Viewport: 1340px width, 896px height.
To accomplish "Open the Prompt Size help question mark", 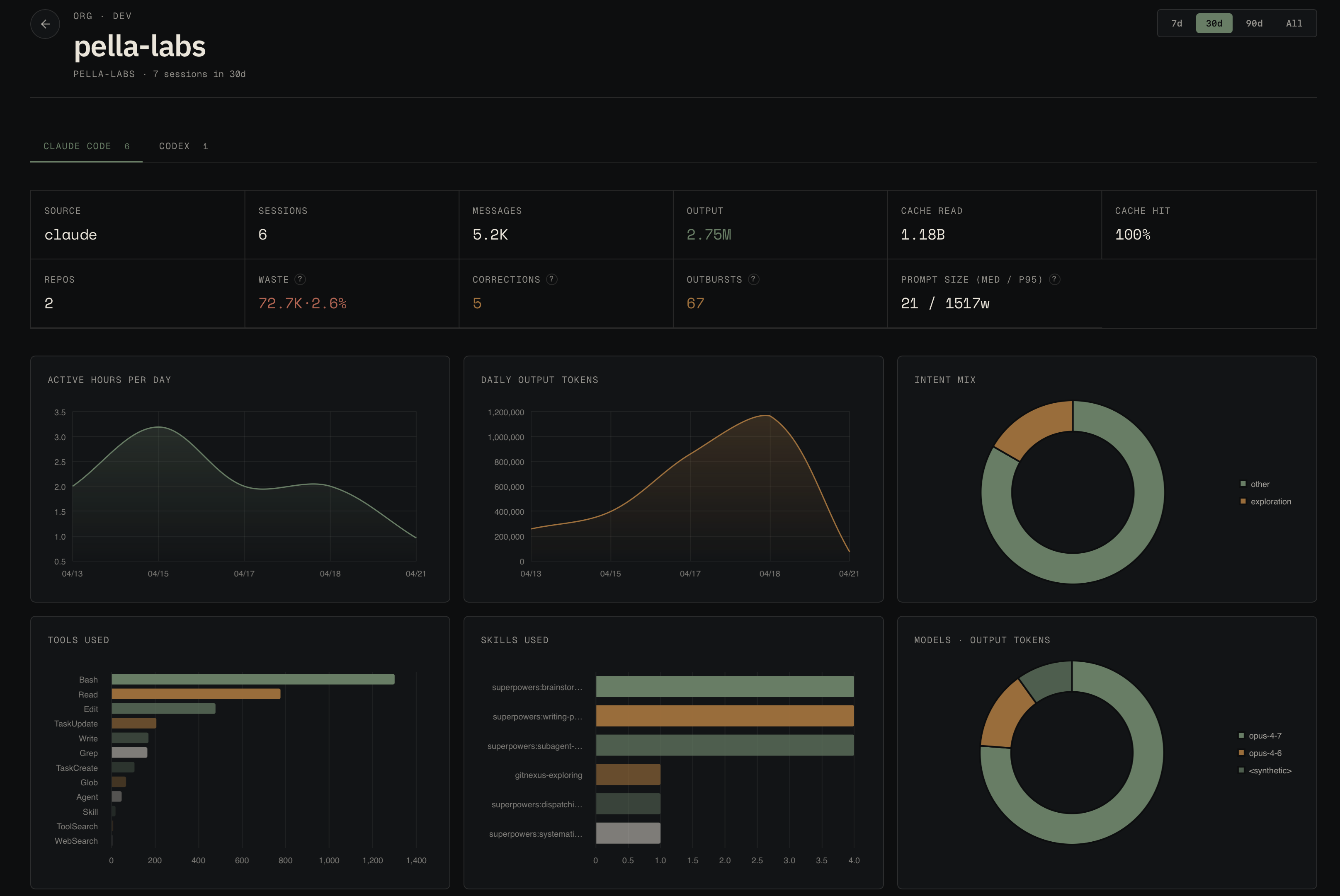I will [1055, 279].
